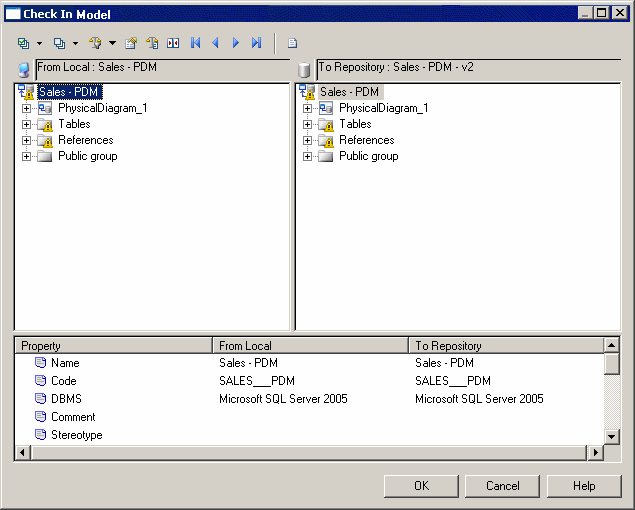635x510 pixels.
Task: Jump to the last difference
Action: click(256, 43)
